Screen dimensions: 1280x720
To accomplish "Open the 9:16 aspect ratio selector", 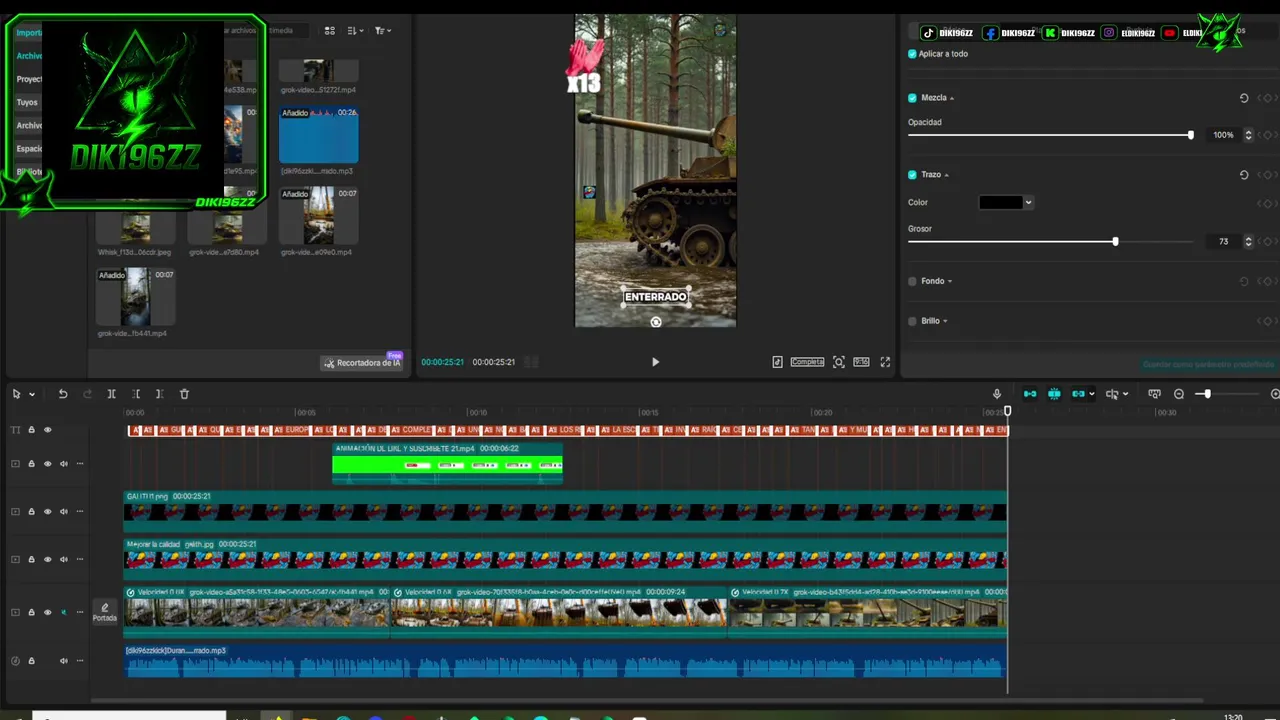I will [861, 362].
